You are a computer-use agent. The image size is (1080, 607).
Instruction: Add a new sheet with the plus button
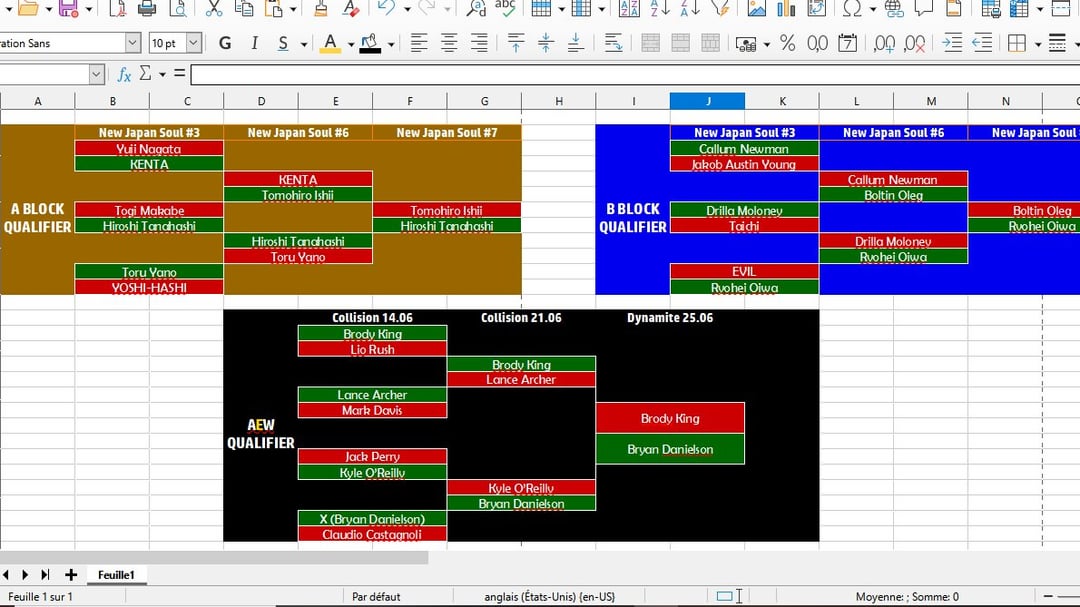(70, 575)
